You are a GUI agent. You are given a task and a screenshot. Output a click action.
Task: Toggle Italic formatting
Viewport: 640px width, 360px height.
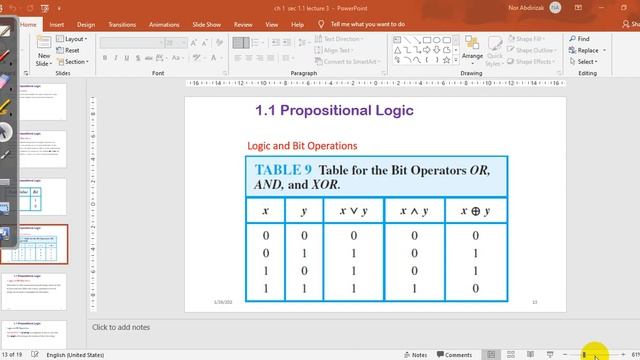pos(116,58)
